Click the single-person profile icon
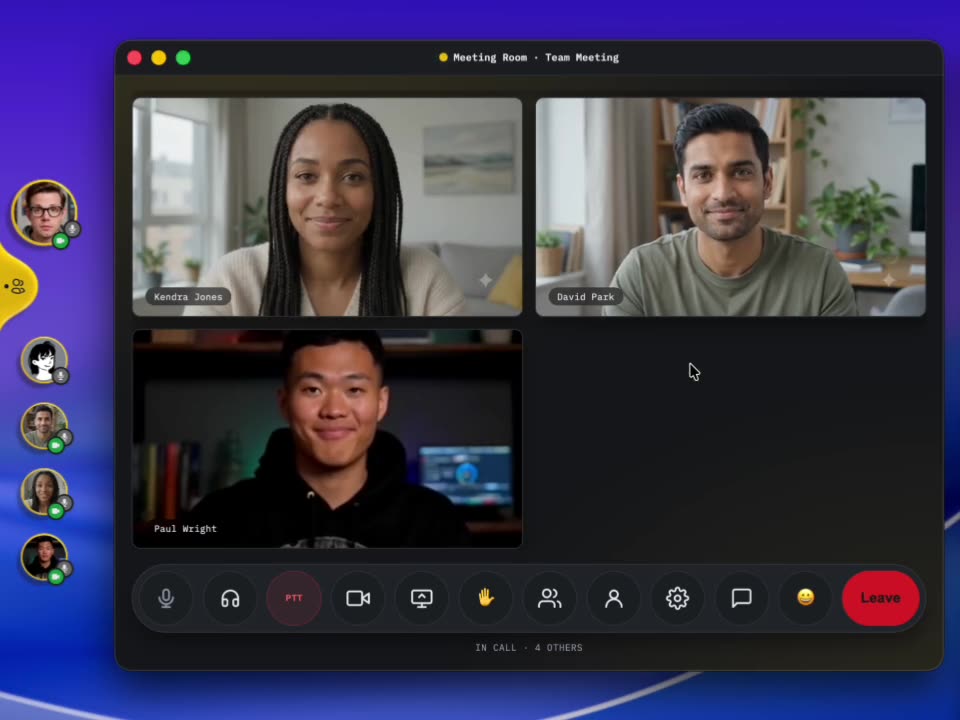The image size is (960, 720). tap(613, 598)
